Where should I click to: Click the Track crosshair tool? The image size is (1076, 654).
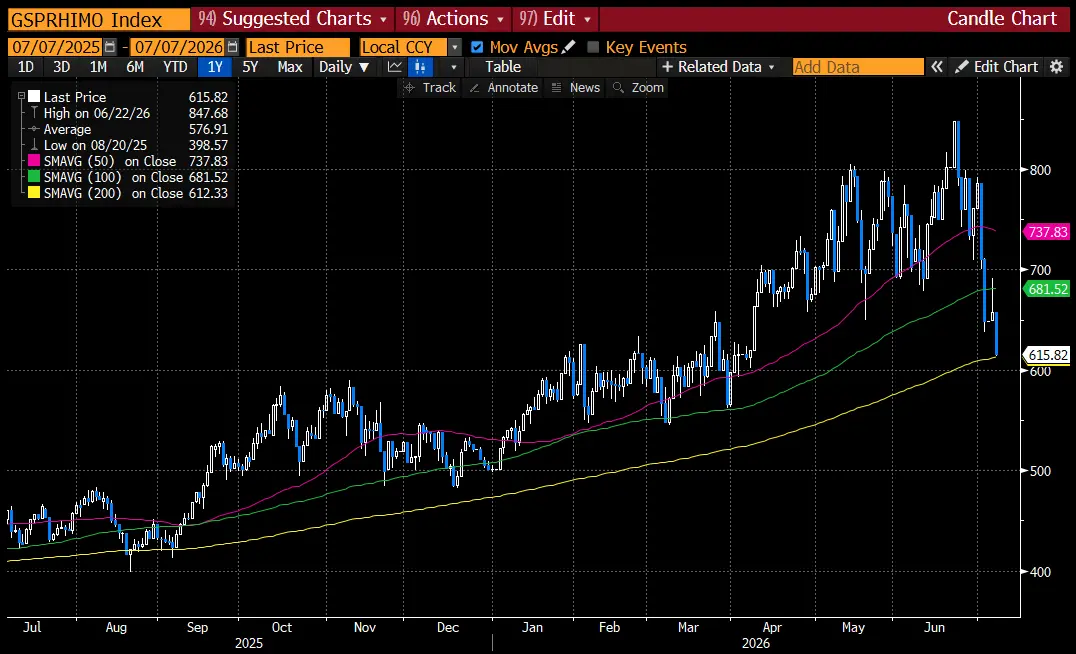coord(430,87)
